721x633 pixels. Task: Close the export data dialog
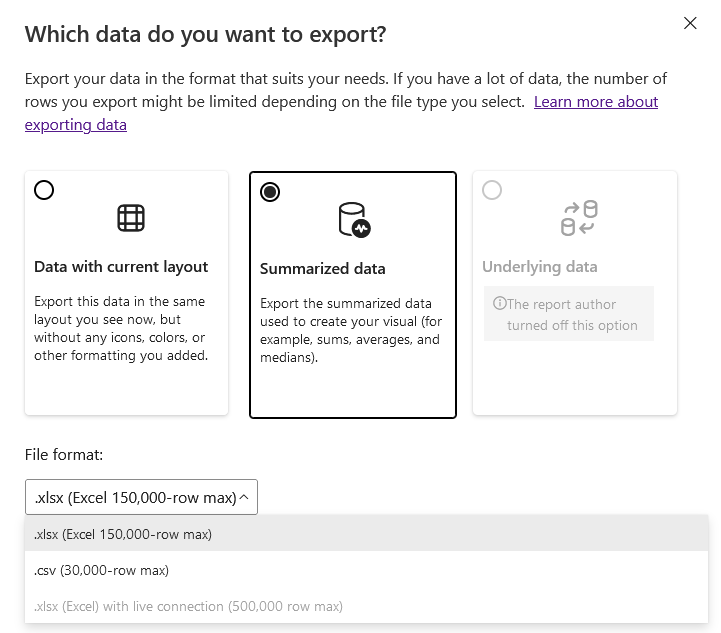(690, 23)
